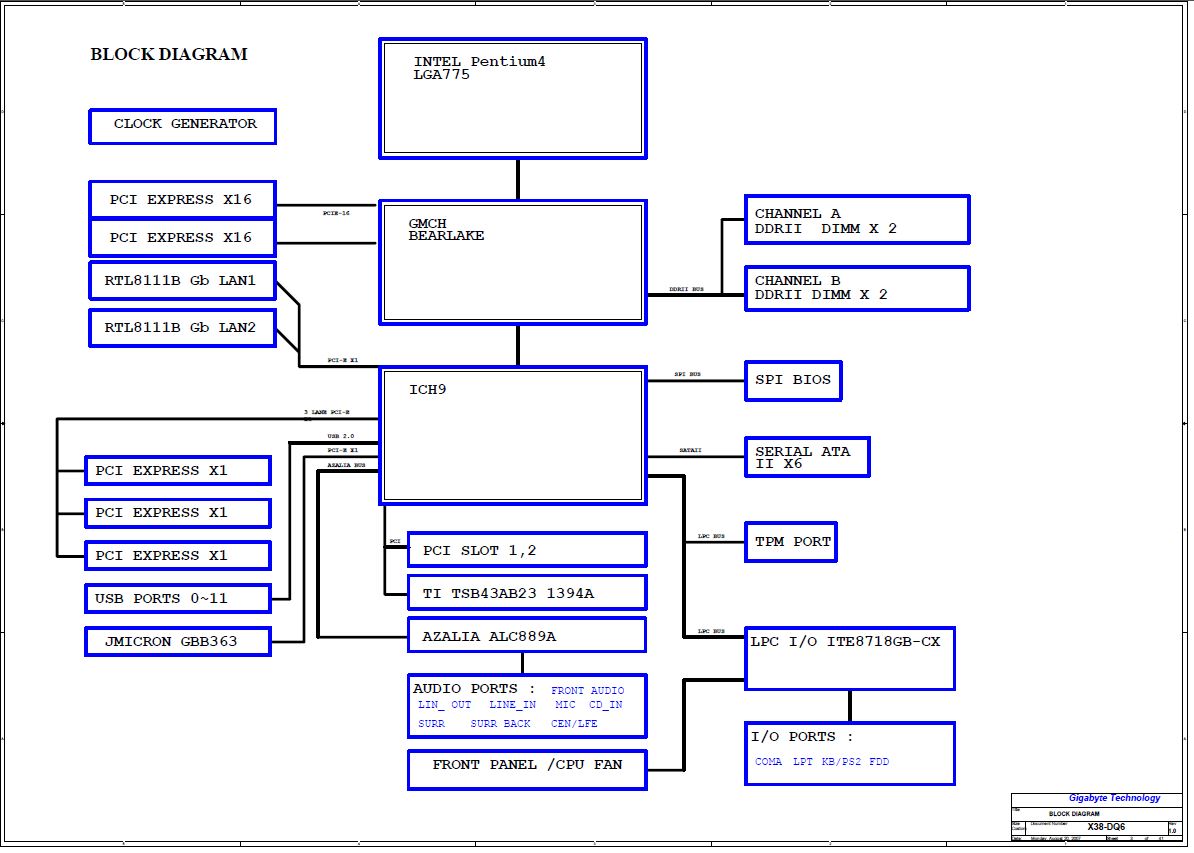Image resolution: width=1194 pixels, height=853 pixels.
Task: Click the "X38-DQ6" document number
Action: click(x=1106, y=827)
